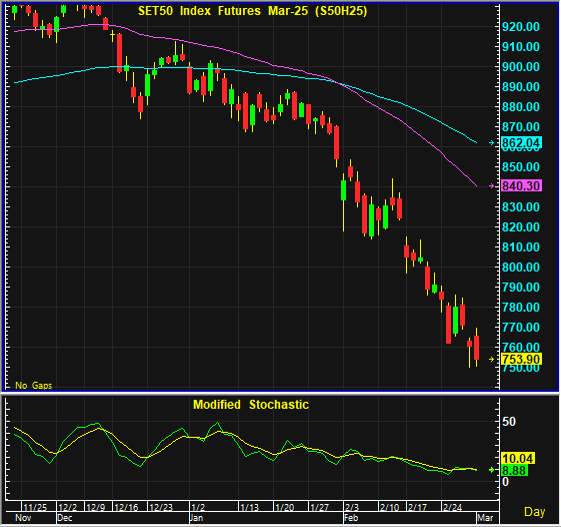Select the green 8.88 stochastic value label
Image resolution: width=561 pixels, height=527 pixels.
tap(514, 470)
